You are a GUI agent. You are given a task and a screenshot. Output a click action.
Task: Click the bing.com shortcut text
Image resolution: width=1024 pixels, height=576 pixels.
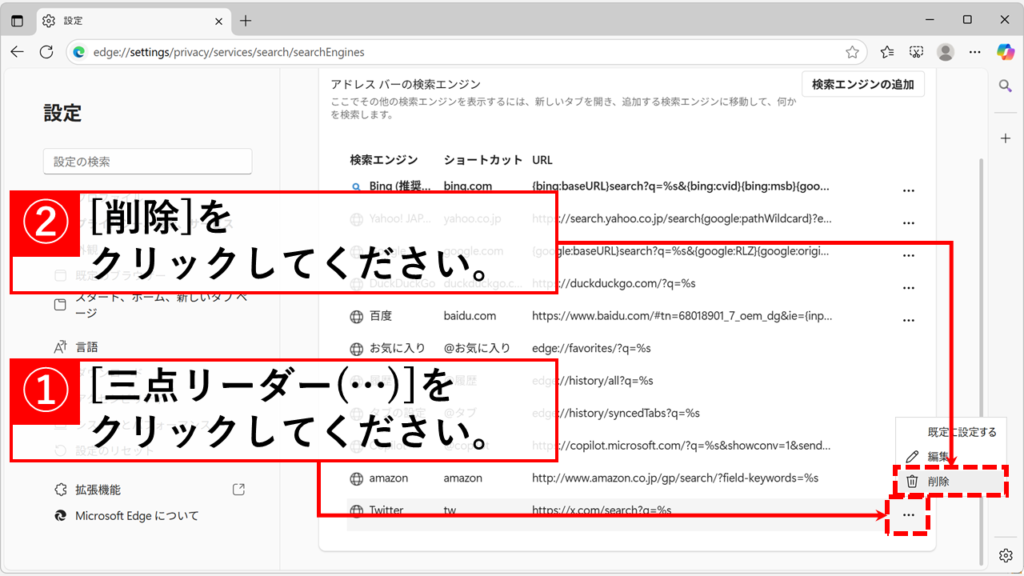pos(468,186)
